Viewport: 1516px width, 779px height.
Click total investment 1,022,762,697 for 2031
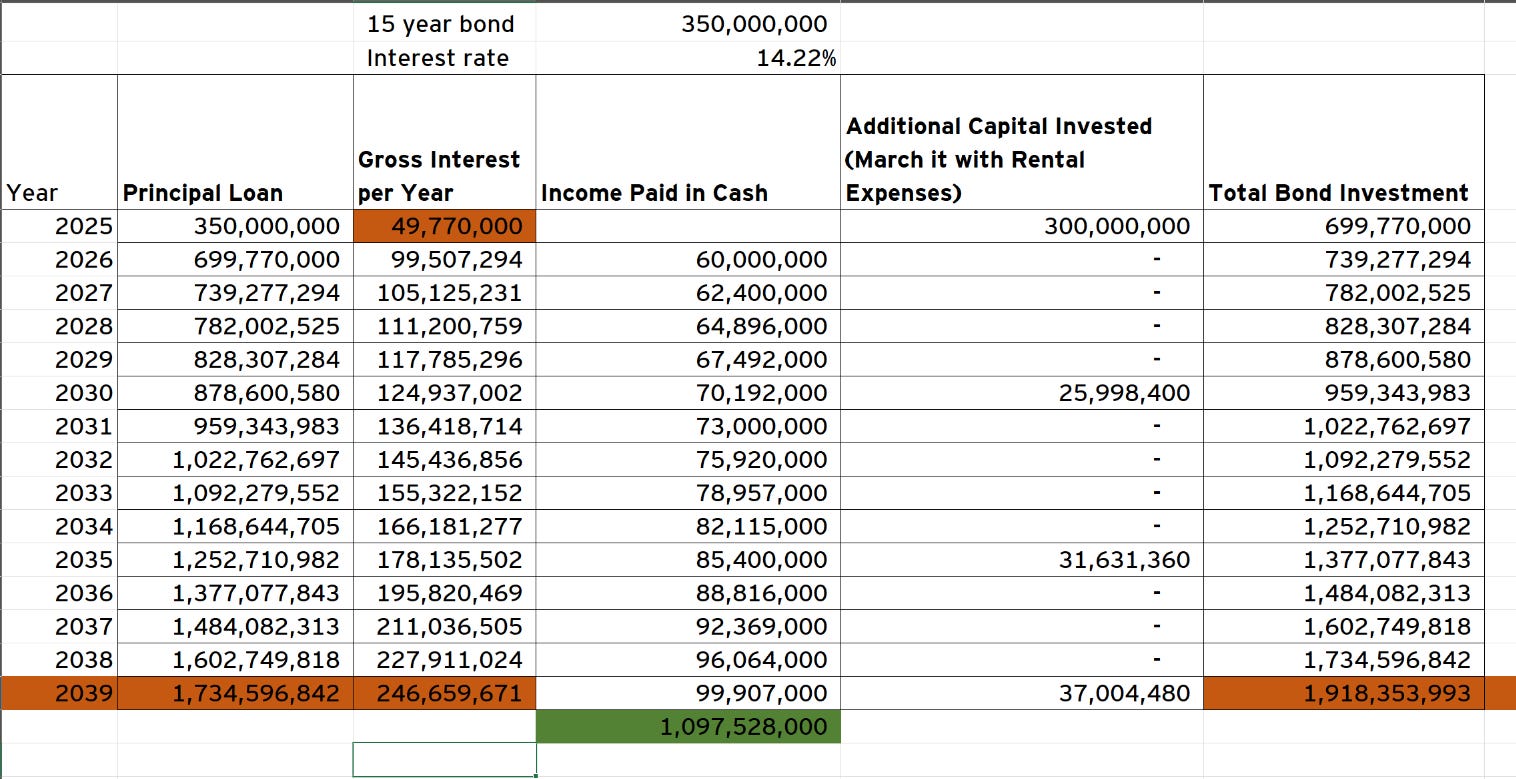pyautogui.click(x=1343, y=427)
